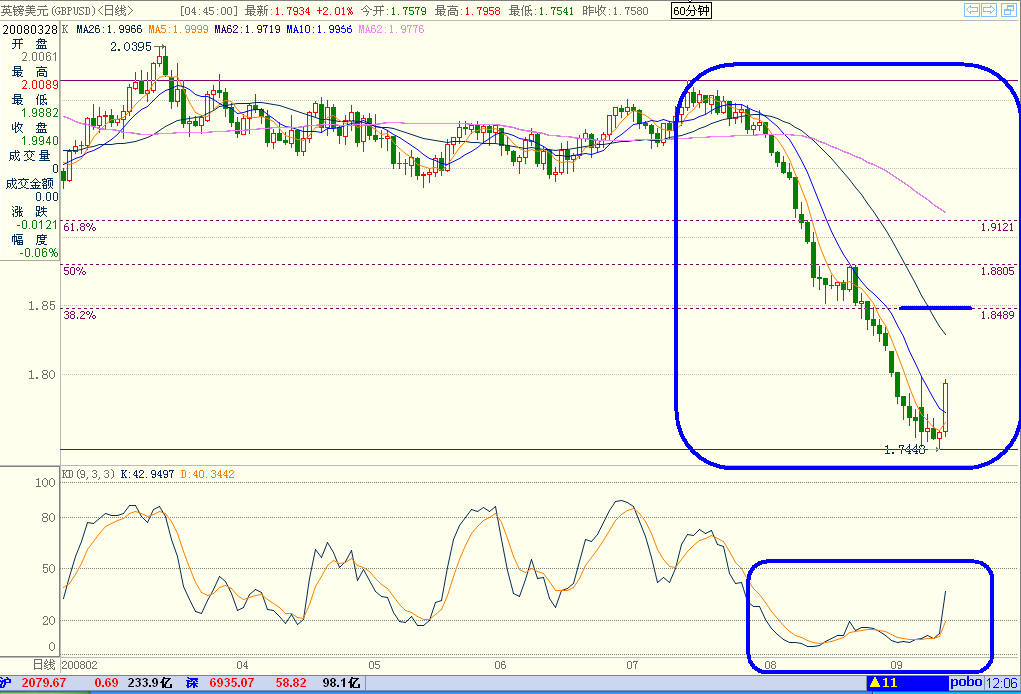Click the 日线 label on the time axis

(44, 665)
